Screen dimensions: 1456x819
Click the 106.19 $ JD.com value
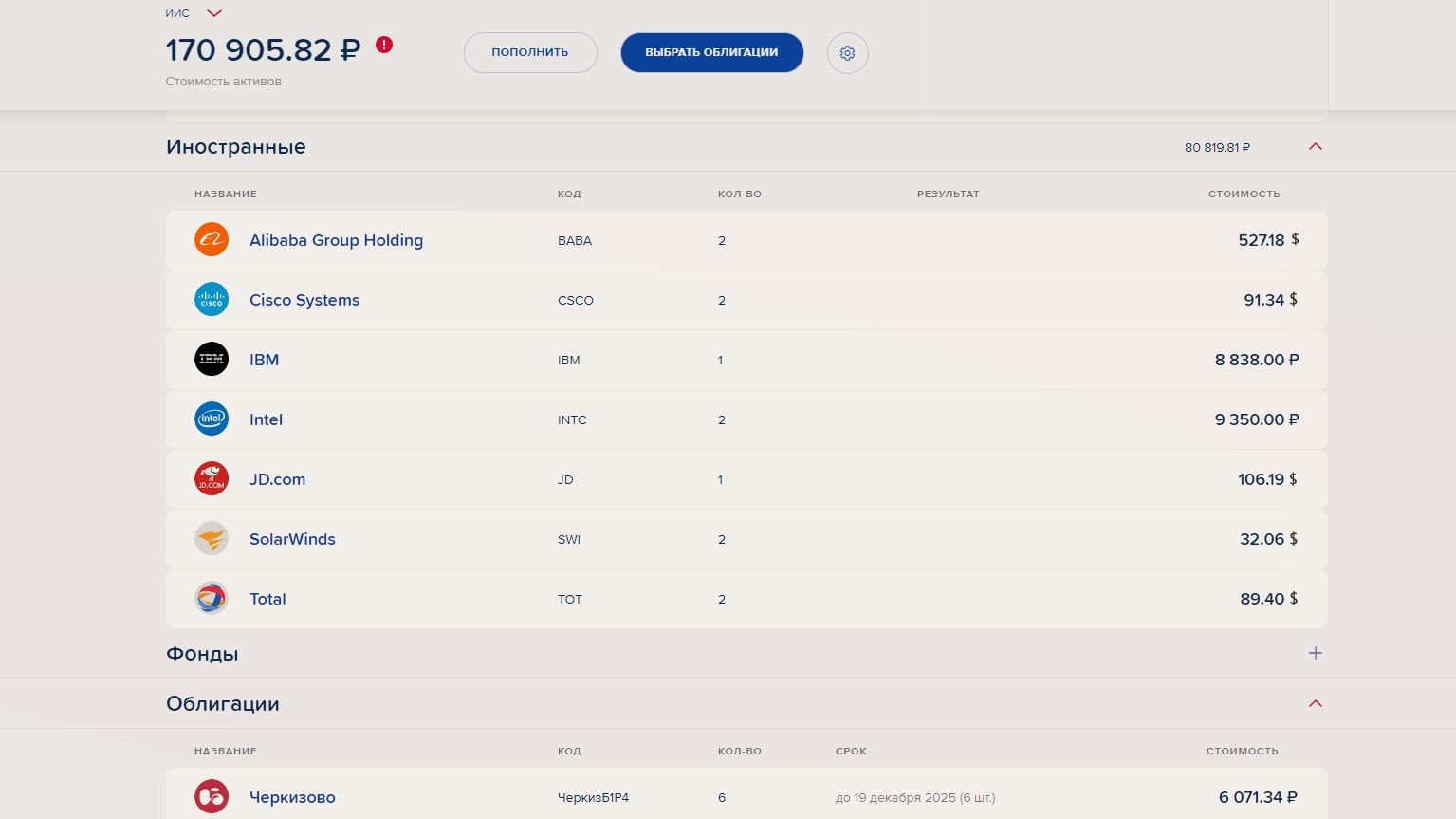tap(1268, 479)
